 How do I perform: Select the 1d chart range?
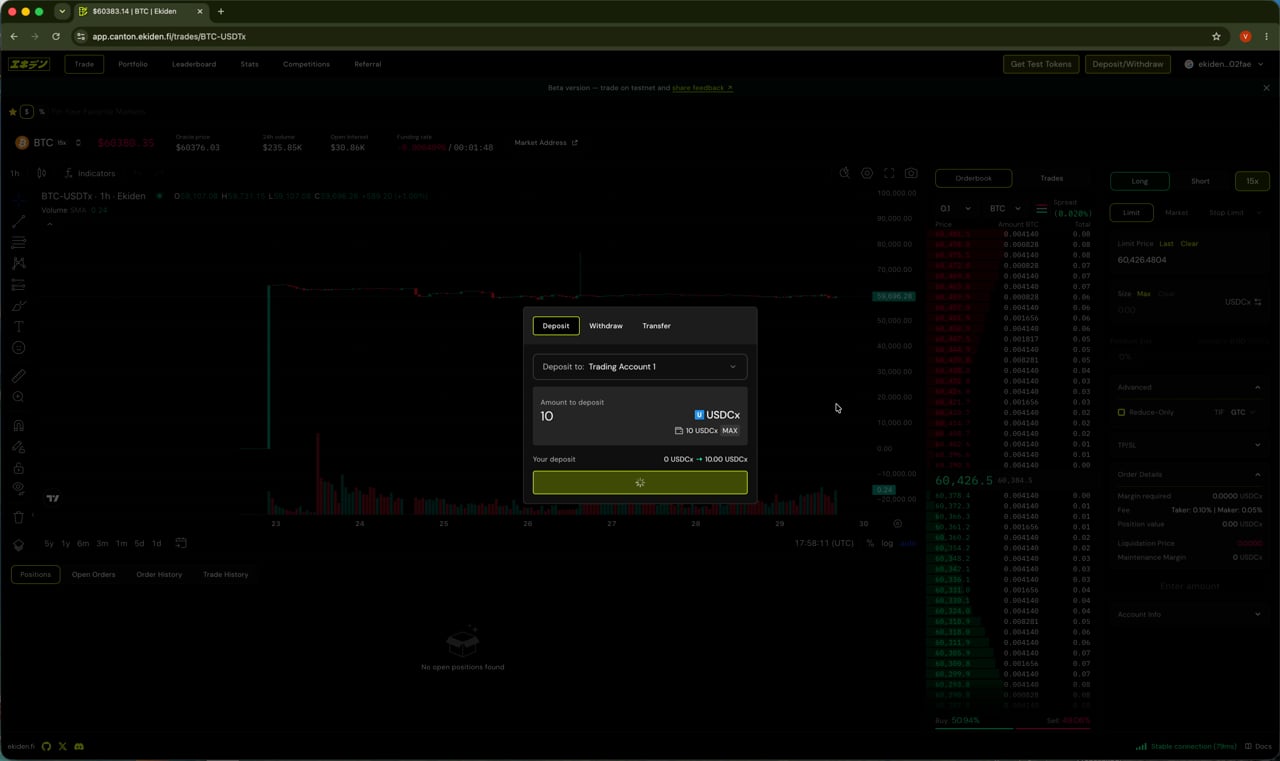point(156,543)
